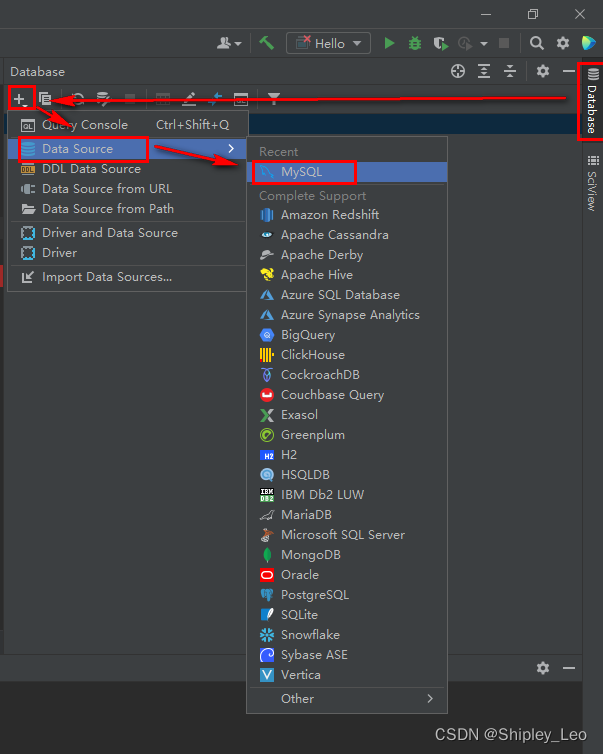603x754 pixels.
Task: Select Azure SQL Database
Action: point(347,295)
